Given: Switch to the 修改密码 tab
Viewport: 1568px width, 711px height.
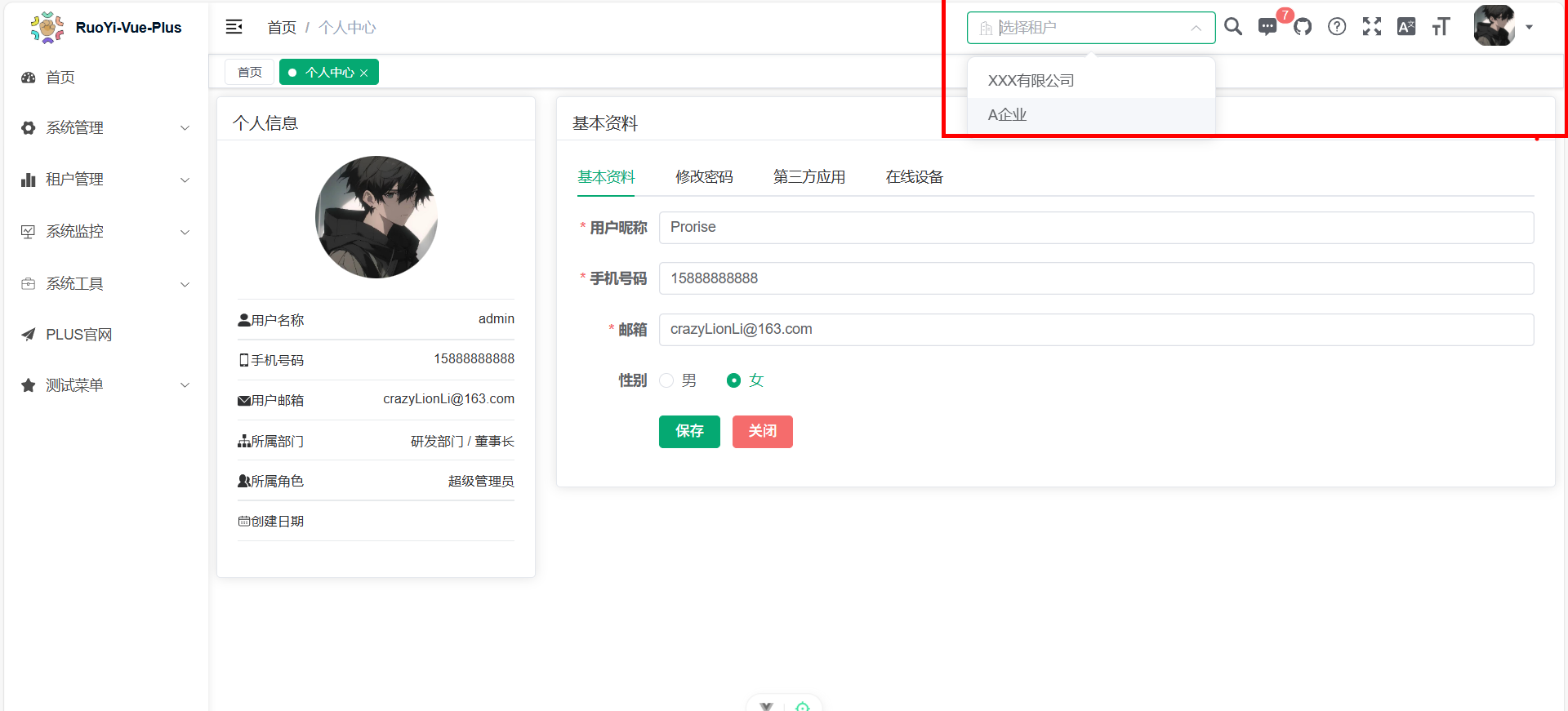Looking at the screenshot, I should pyautogui.click(x=704, y=177).
